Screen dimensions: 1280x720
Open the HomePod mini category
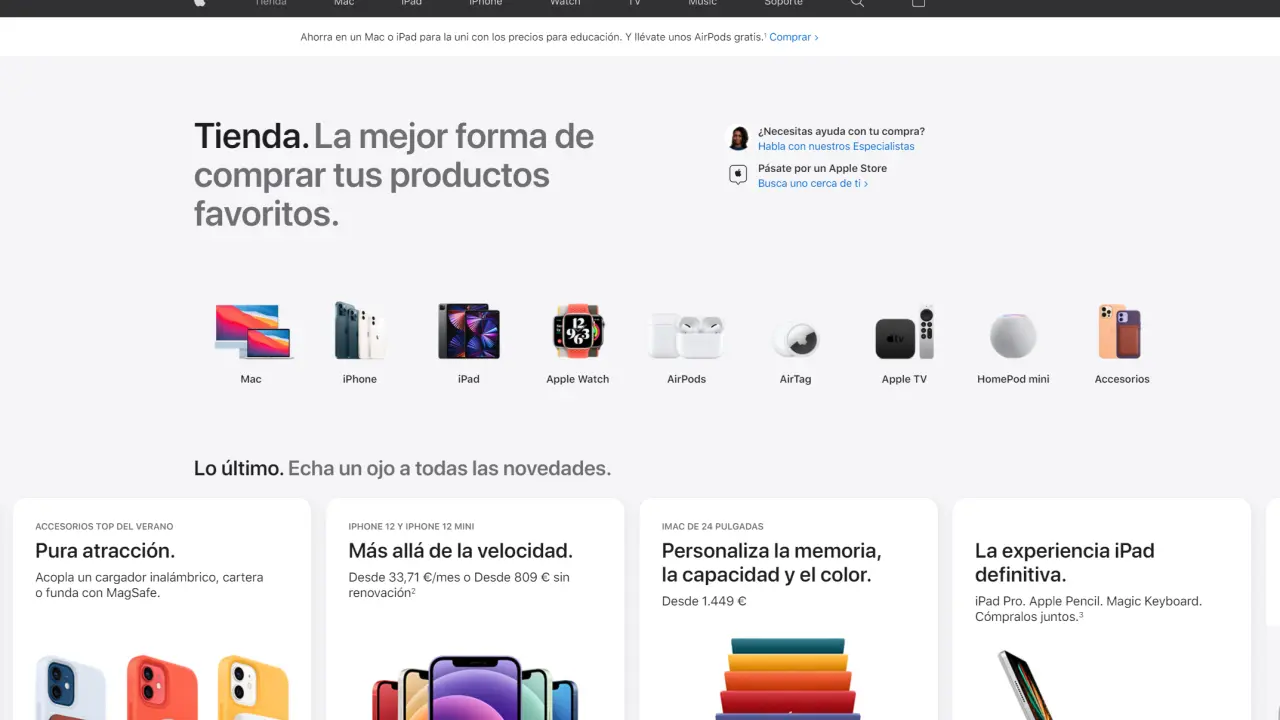pos(1013,336)
